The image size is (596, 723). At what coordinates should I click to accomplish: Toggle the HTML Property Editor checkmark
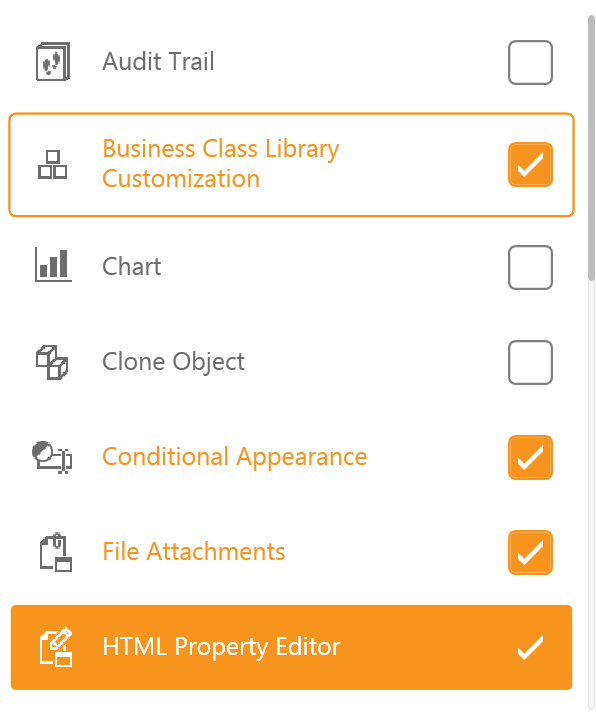click(x=530, y=647)
